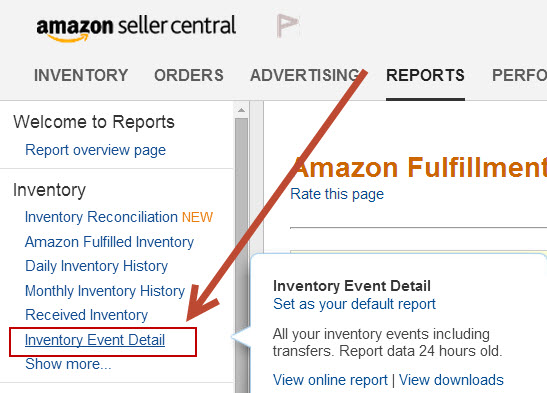Click the flag icon in the header

287,26
